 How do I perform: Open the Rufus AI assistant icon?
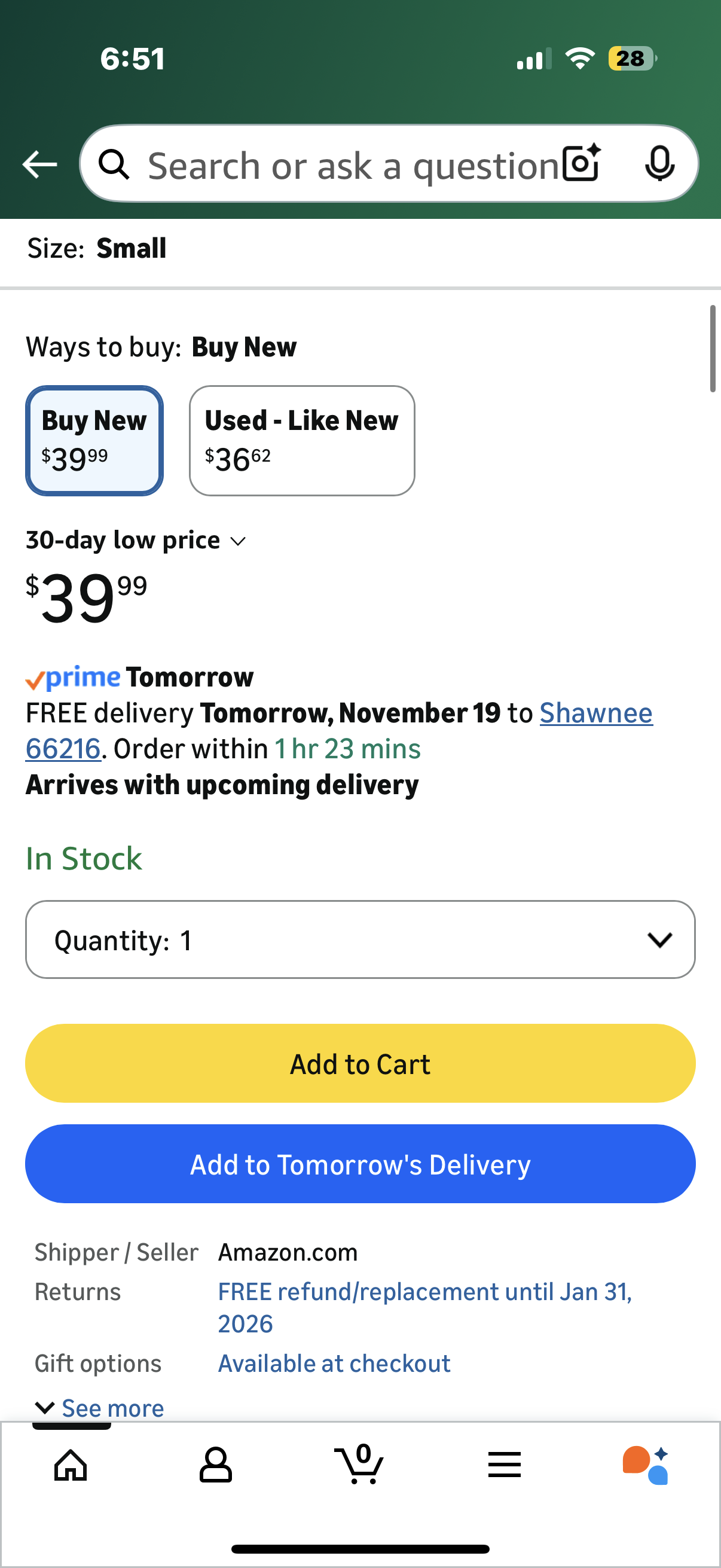point(646,1465)
